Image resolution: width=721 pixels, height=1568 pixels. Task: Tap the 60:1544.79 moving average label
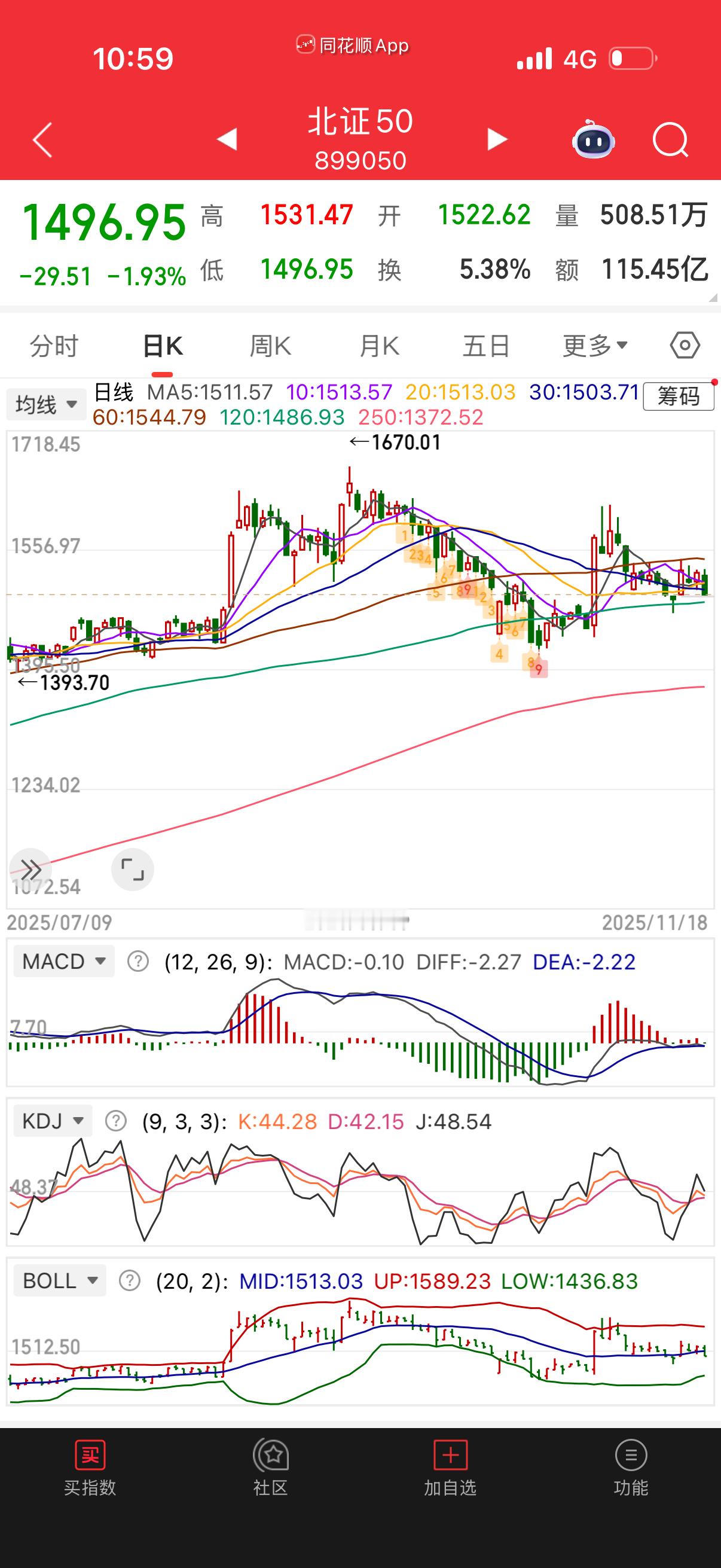click(x=149, y=417)
